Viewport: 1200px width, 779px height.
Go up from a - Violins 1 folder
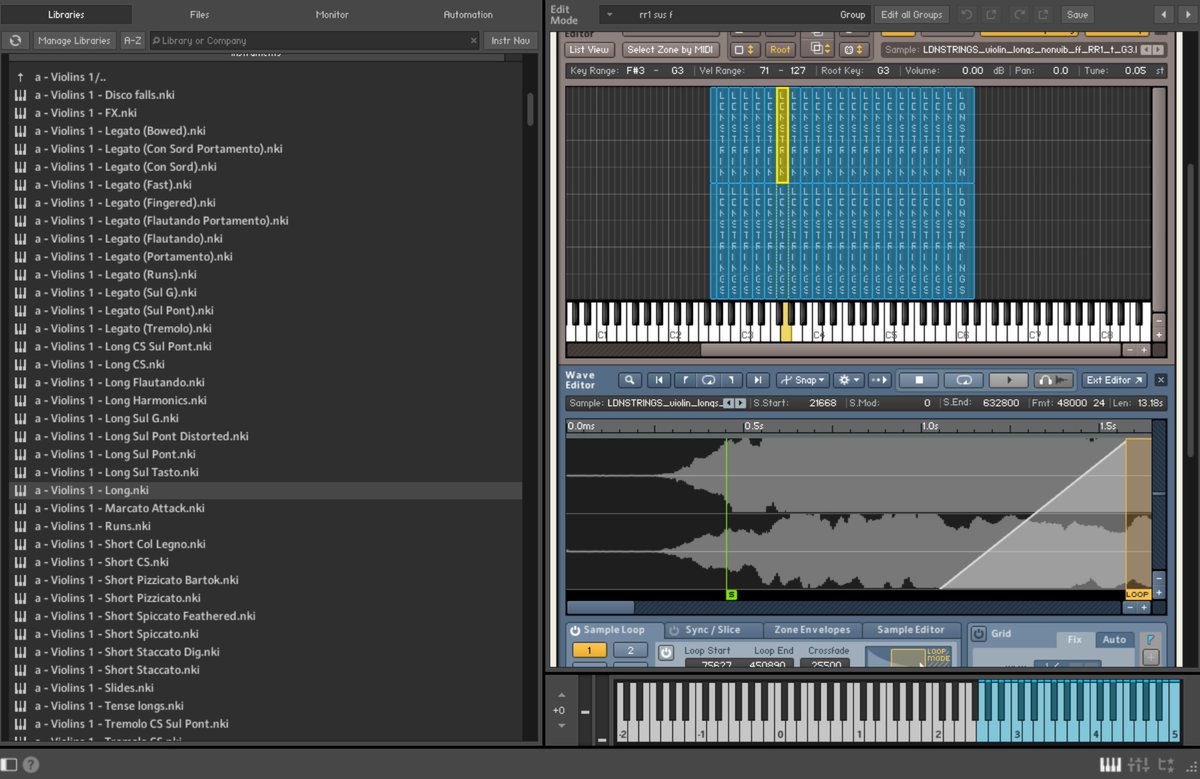(x=20, y=77)
